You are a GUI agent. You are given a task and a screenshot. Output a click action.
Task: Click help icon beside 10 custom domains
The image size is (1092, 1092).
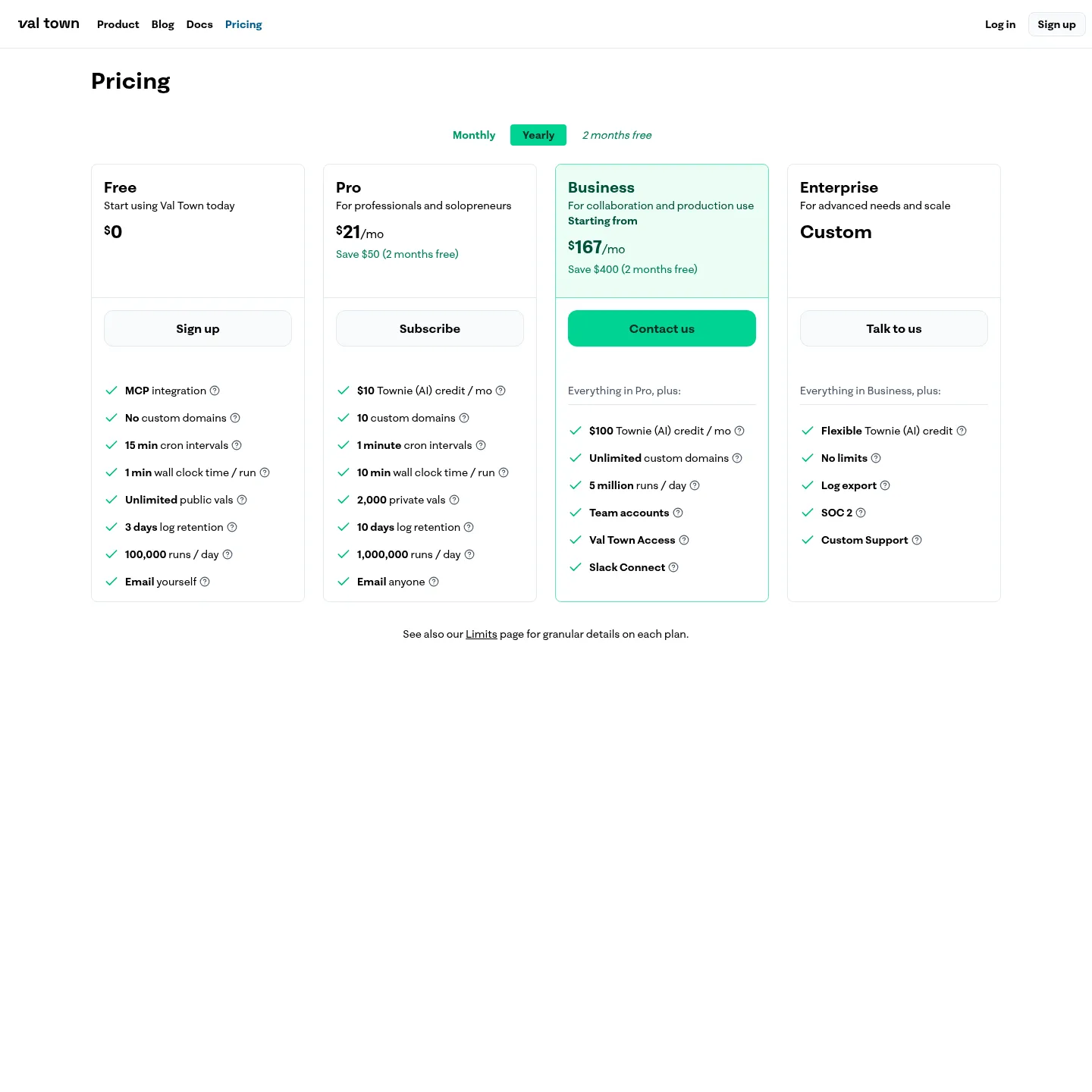point(464,418)
